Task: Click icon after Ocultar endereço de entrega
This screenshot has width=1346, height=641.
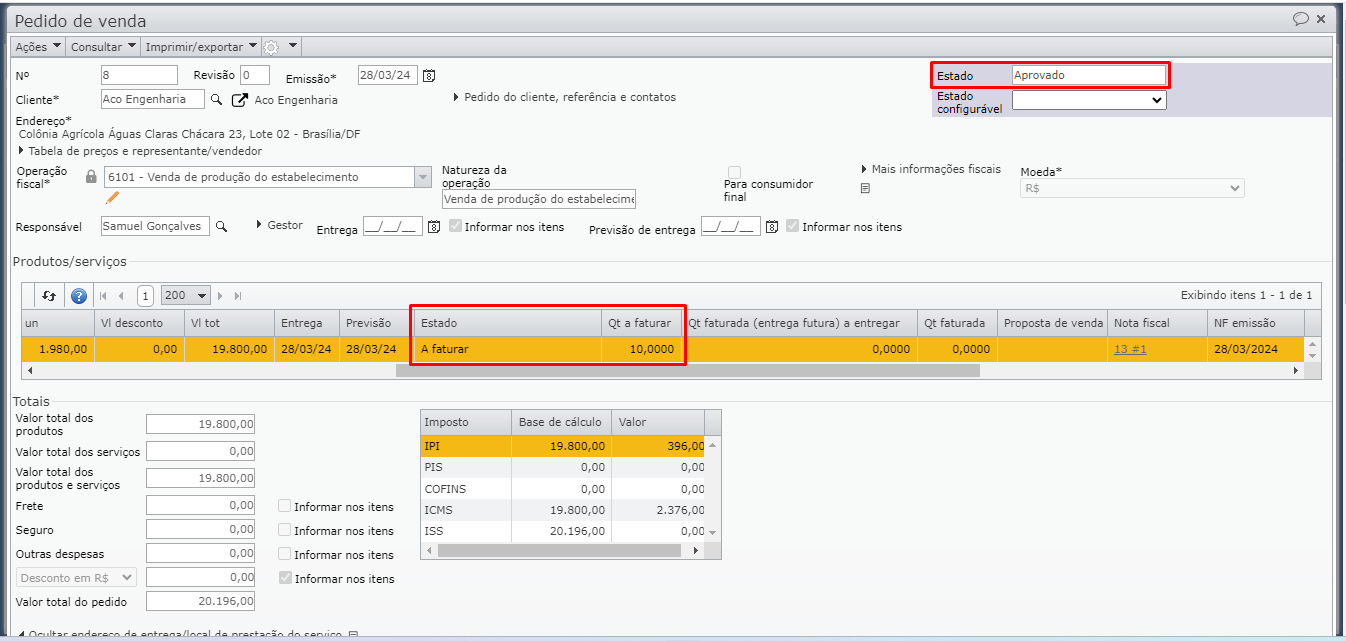Action: tap(353, 635)
